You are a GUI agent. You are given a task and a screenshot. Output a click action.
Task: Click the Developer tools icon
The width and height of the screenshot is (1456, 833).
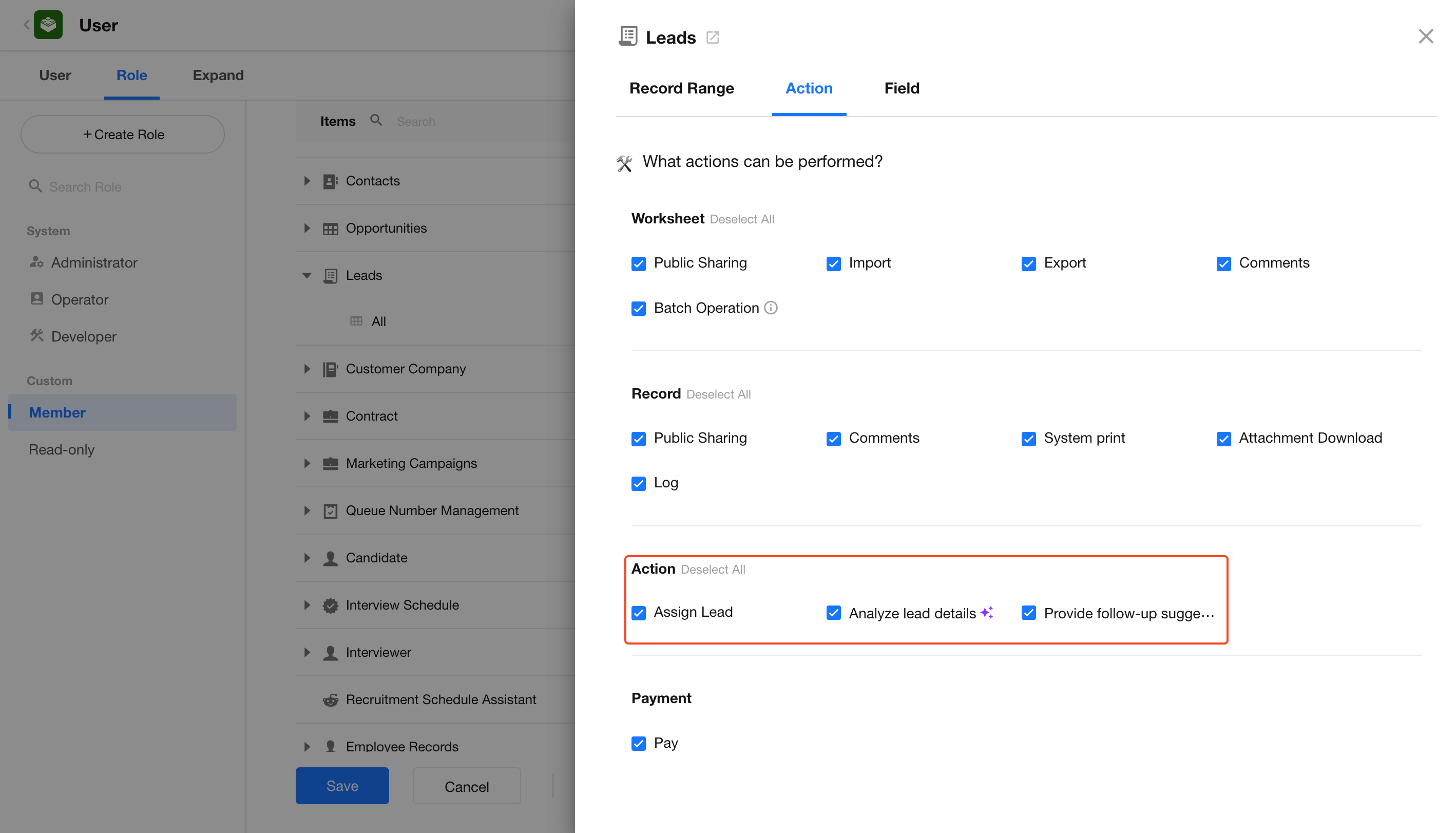36,336
